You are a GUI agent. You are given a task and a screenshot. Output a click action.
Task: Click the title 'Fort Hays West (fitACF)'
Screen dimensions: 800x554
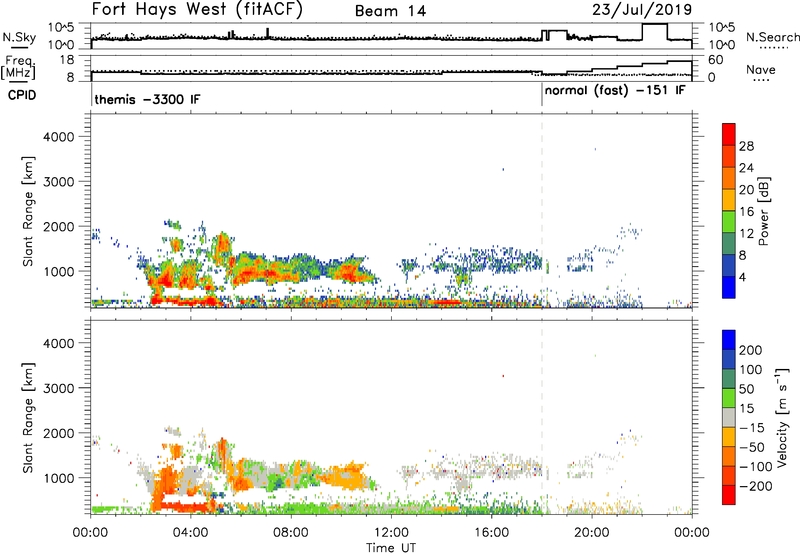197,10
